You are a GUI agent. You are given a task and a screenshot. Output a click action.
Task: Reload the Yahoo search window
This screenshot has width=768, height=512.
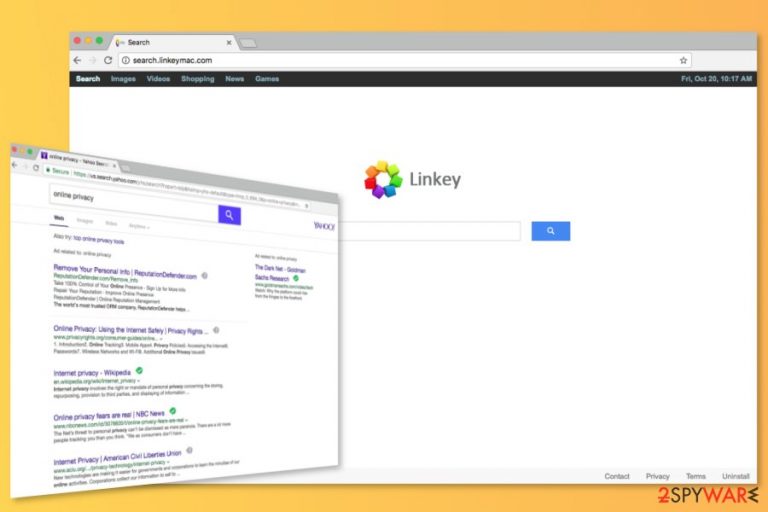click(x=36, y=168)
